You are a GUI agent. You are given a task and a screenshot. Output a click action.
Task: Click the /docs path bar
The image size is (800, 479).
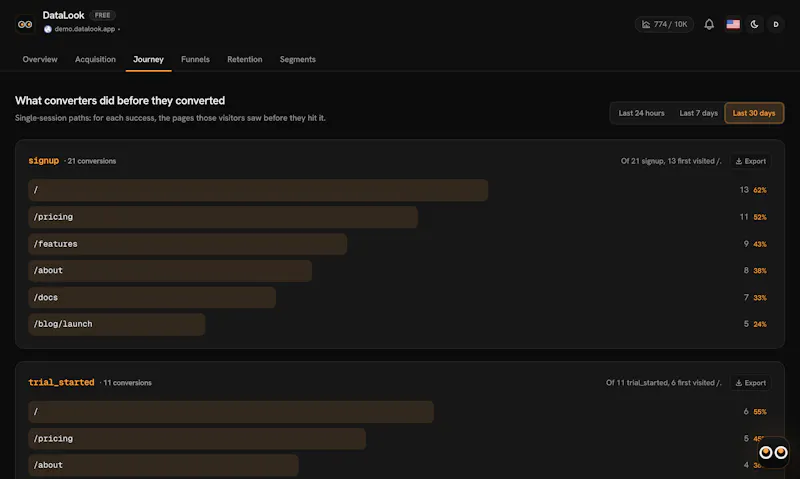152,297
